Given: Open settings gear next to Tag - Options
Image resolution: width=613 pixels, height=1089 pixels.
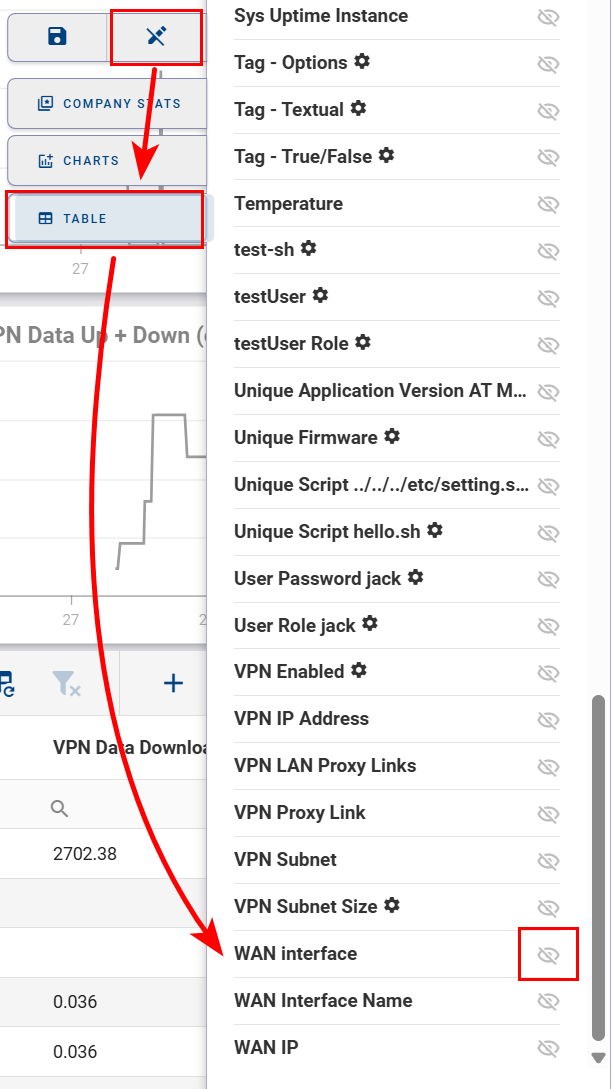Looking at the screenshot, I should click(x=362, y=62).
